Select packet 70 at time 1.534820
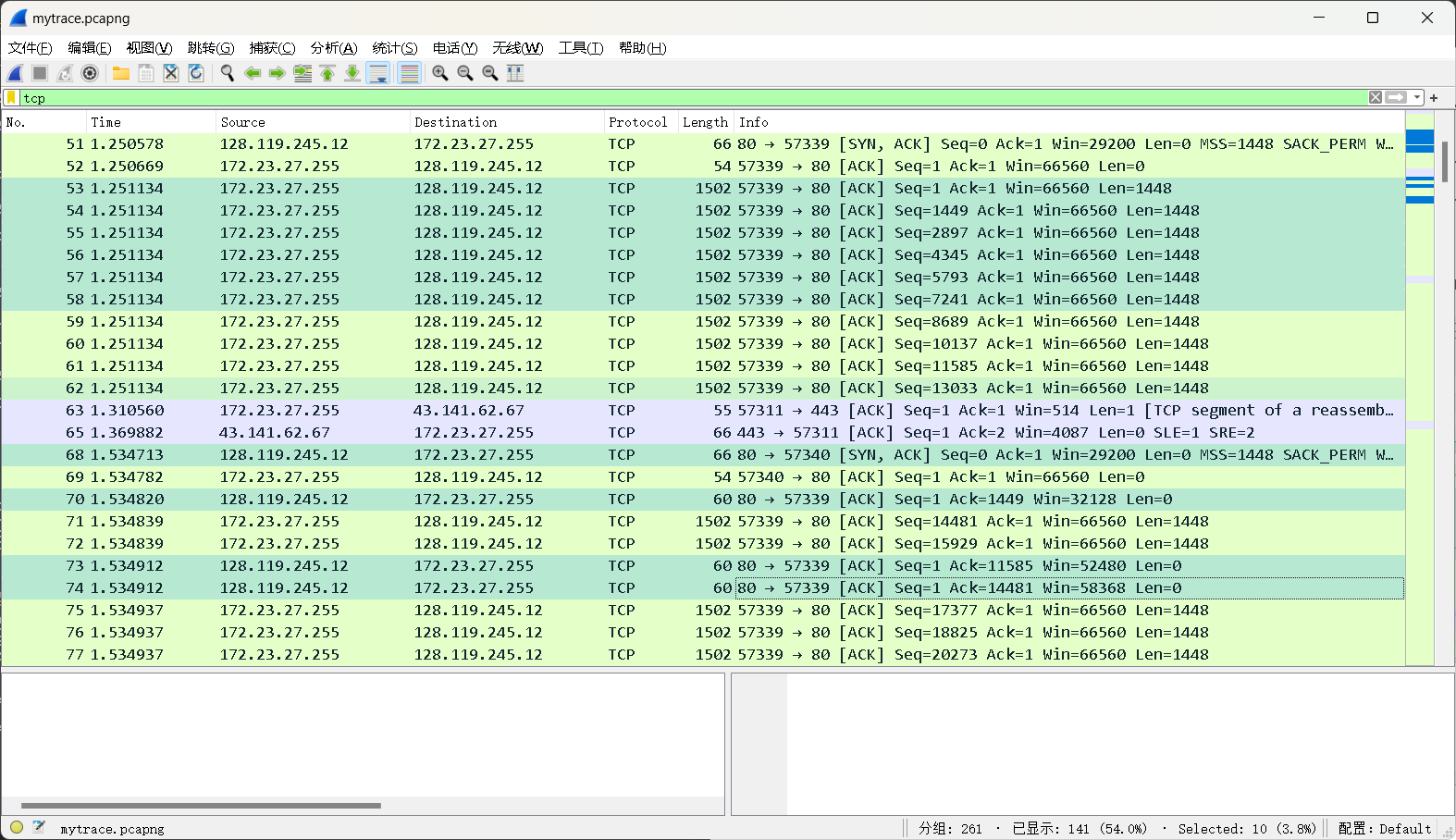 pyautogui.click(x=703, y=500)
